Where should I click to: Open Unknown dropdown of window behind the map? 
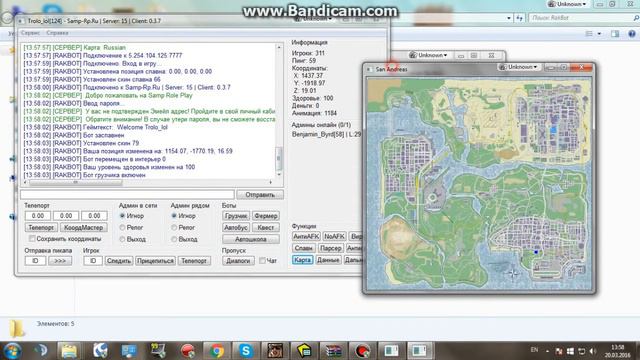428,55
